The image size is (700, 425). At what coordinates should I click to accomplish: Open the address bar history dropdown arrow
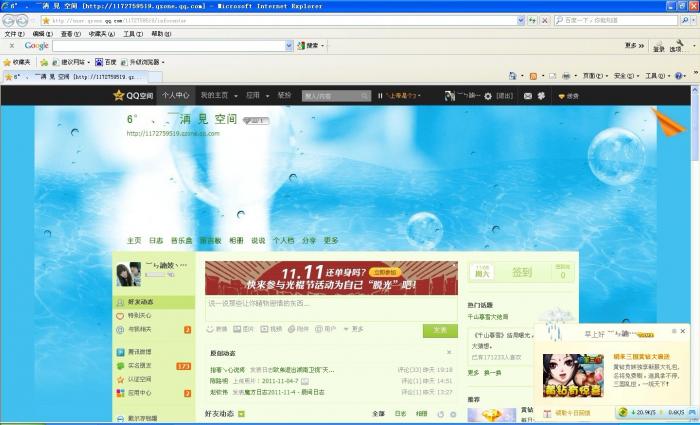[521, 21]
